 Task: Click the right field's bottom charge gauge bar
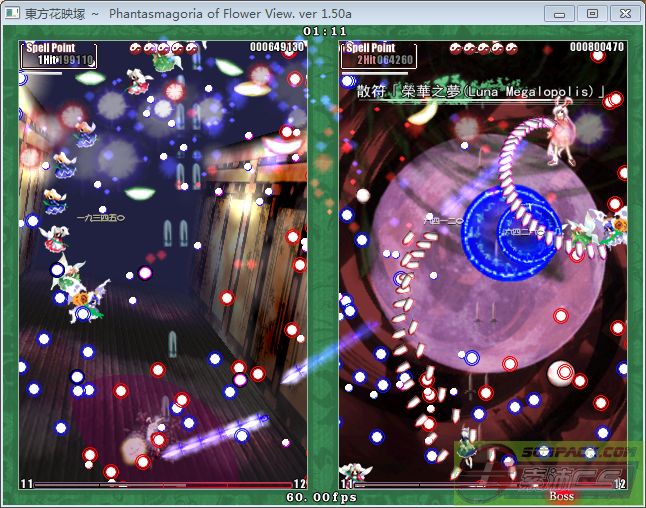point(483,485)
